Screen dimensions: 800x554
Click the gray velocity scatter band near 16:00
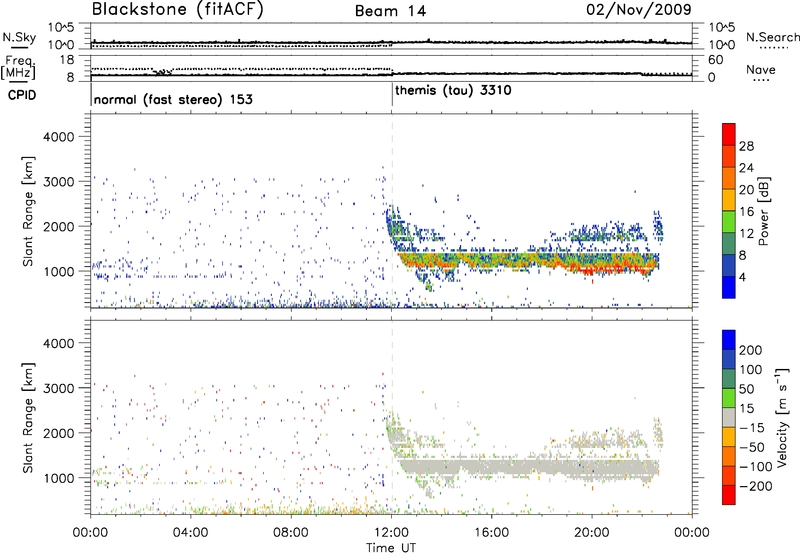491,466
